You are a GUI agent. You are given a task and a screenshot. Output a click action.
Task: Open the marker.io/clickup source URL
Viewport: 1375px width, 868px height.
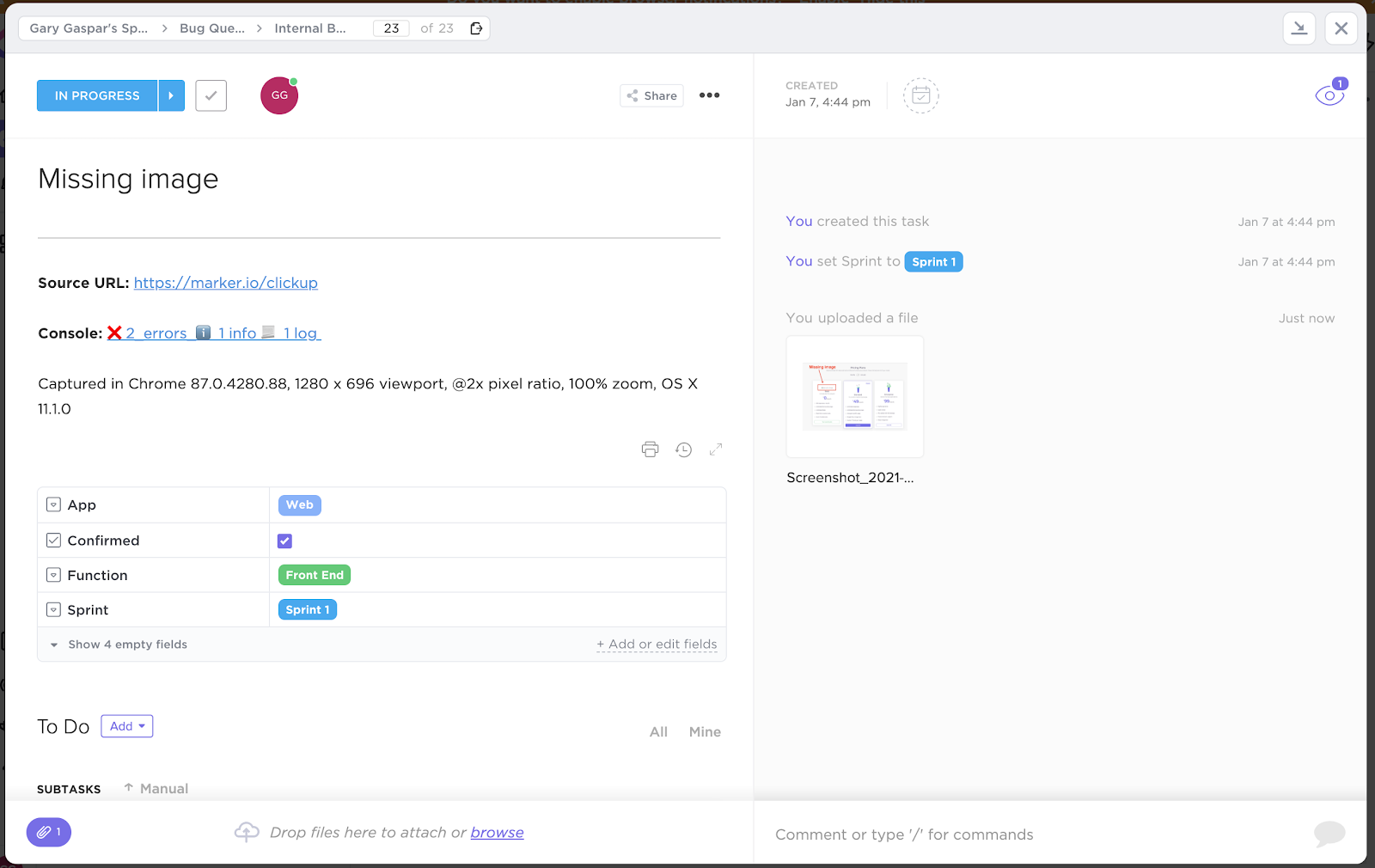tap(225, 283)
